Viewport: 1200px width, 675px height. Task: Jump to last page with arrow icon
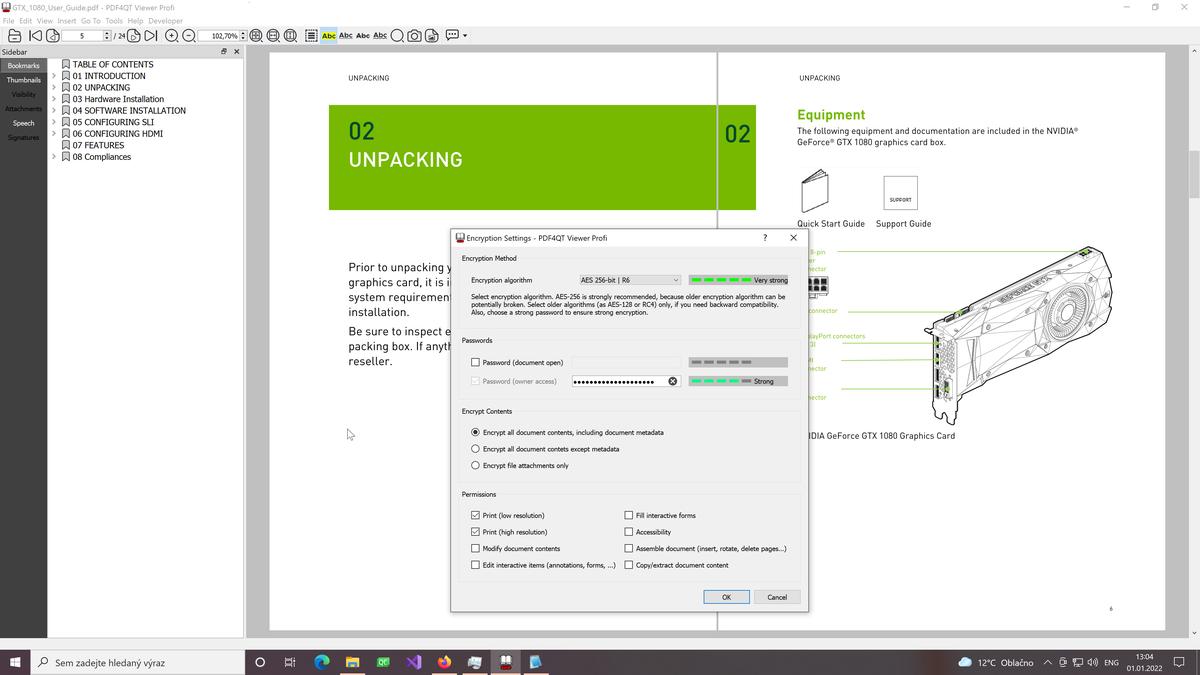[151, 35]
